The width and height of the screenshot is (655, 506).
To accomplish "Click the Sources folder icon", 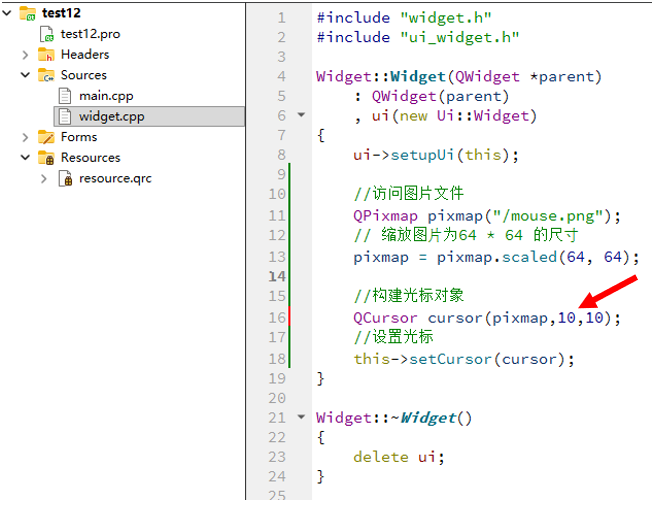I will tap(46, 75).
